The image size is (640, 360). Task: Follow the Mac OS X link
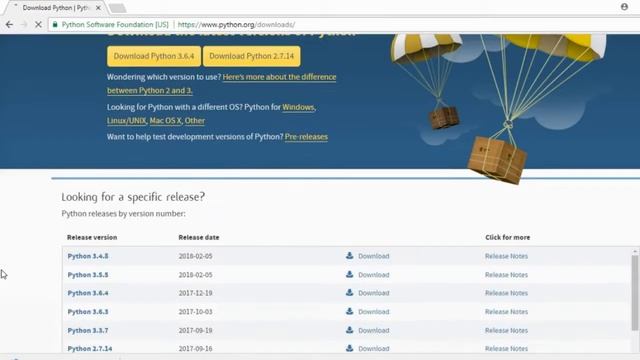pyautogui.click(x=165, y=121)
